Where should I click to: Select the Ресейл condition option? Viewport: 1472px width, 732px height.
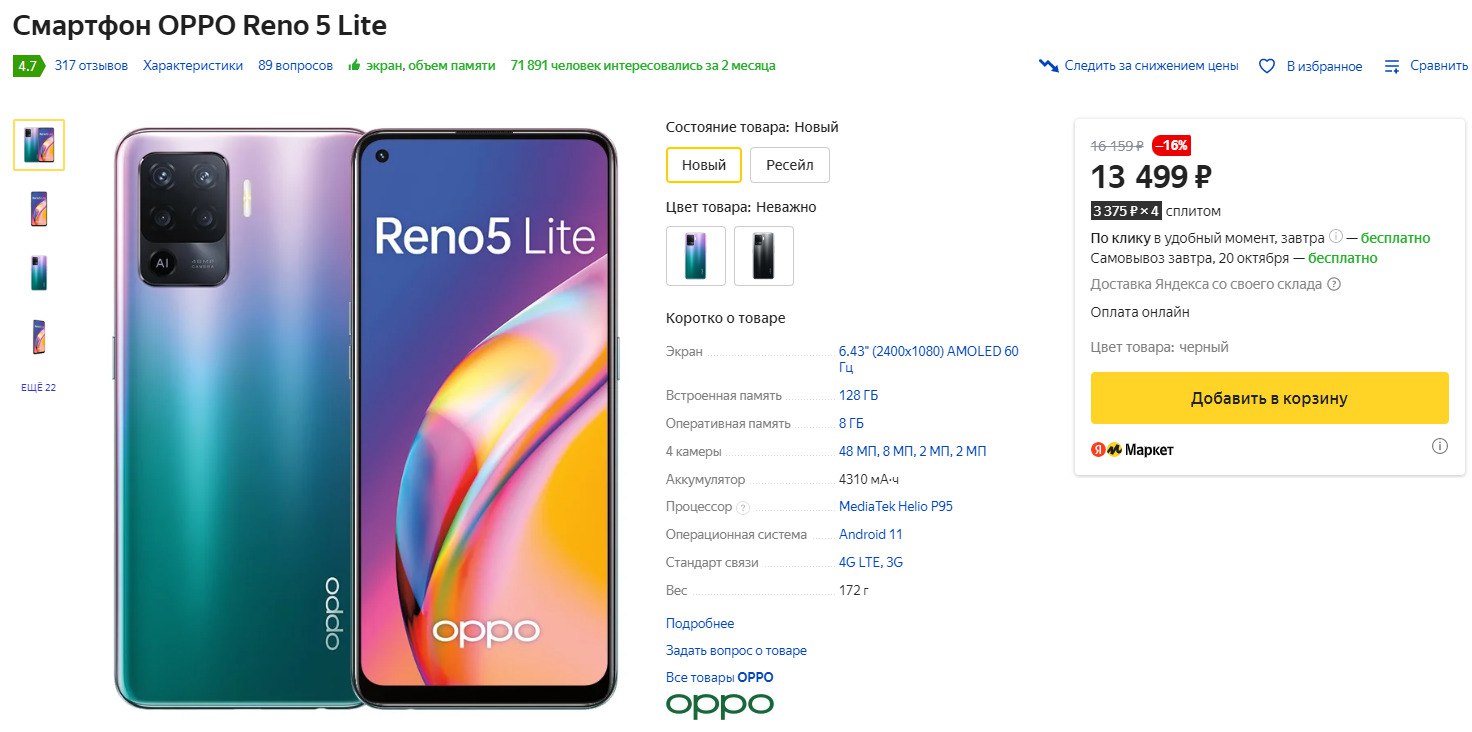pyautogui.click(x=790, y=165)
